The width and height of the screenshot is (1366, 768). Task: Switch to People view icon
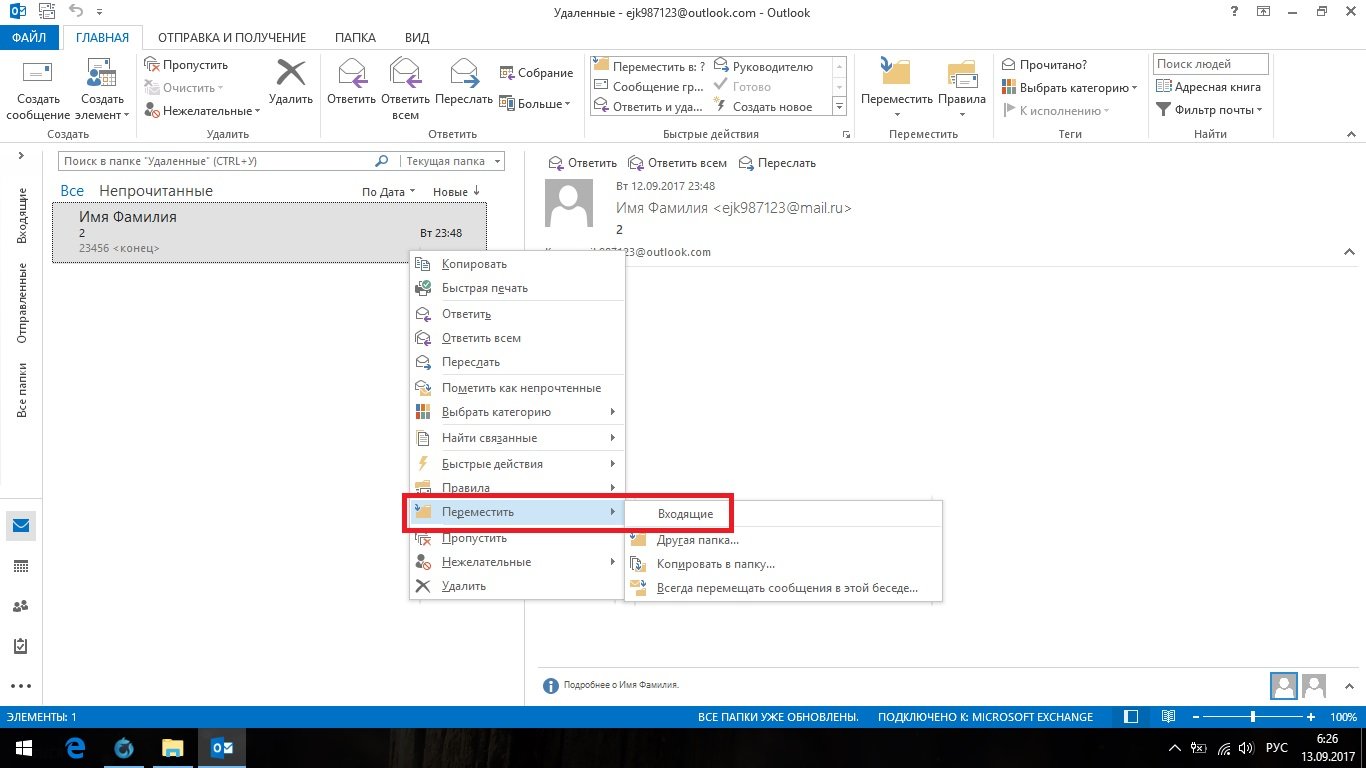click(21, 607)
